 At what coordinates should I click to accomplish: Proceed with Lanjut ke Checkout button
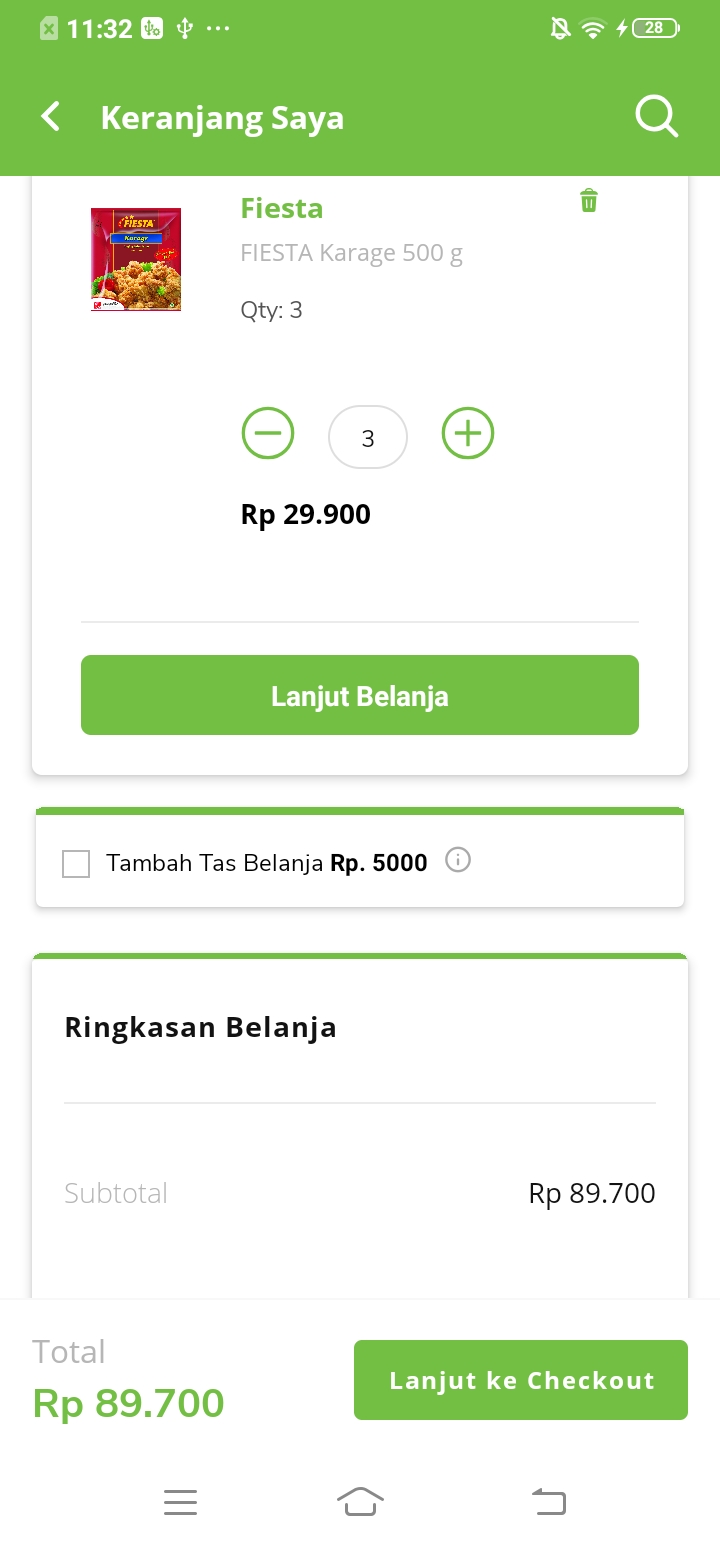(521, 1380)
